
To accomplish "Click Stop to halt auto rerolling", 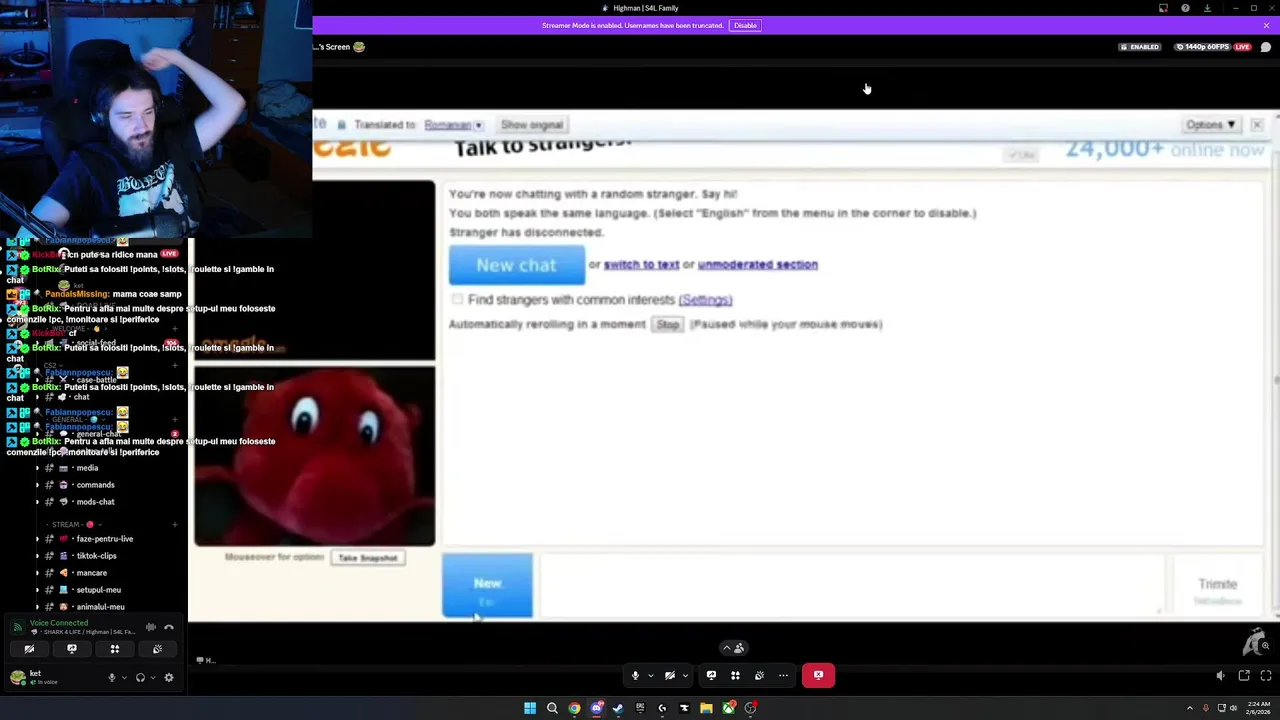I will pyautogui.click(x=668, y=324).
